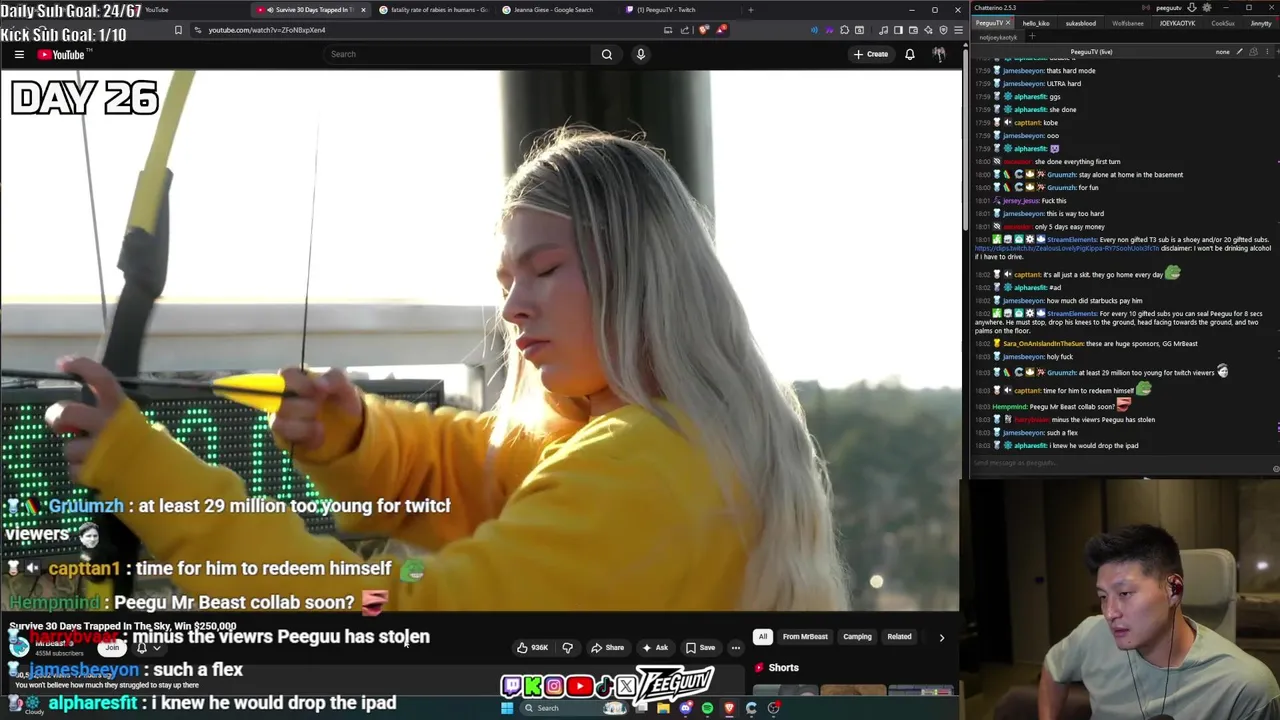The image size is (1280, 720).
Task: Select the From MrBeast filter chip
Action: pyautogui.click(x=805, y=637)
